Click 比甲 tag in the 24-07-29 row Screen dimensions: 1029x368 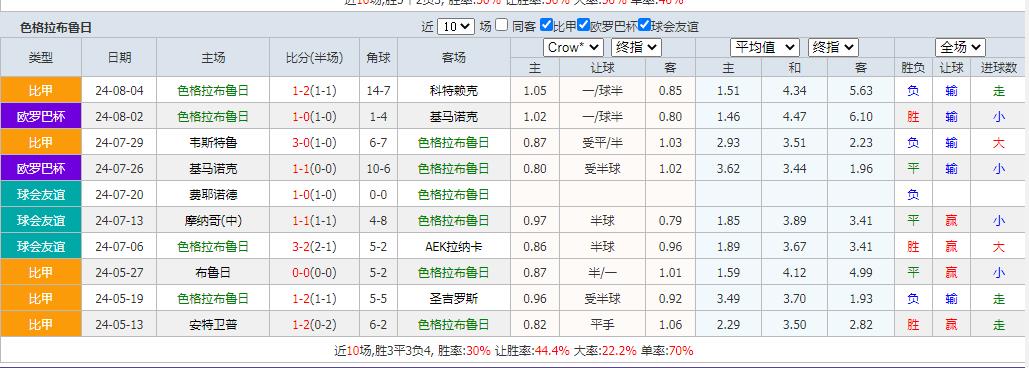[x=41, y=142]
